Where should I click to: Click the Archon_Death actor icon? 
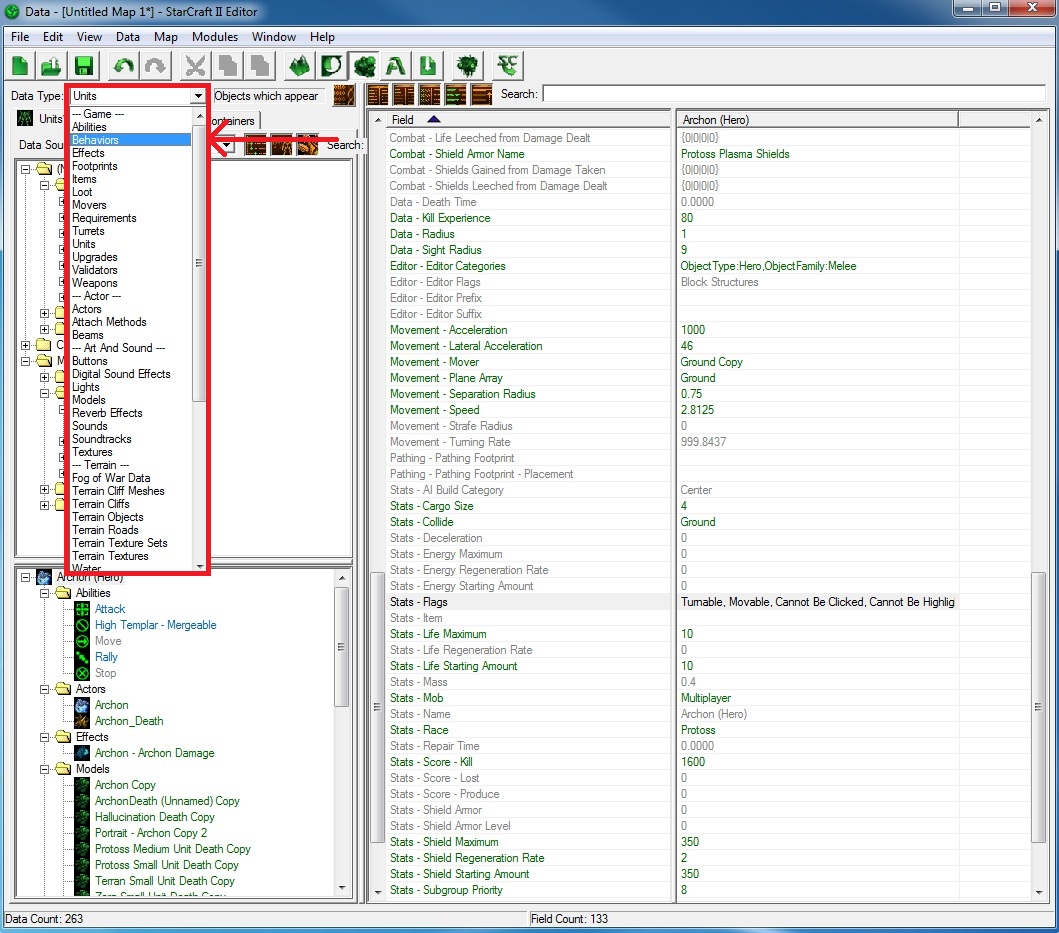coord(83,721)
